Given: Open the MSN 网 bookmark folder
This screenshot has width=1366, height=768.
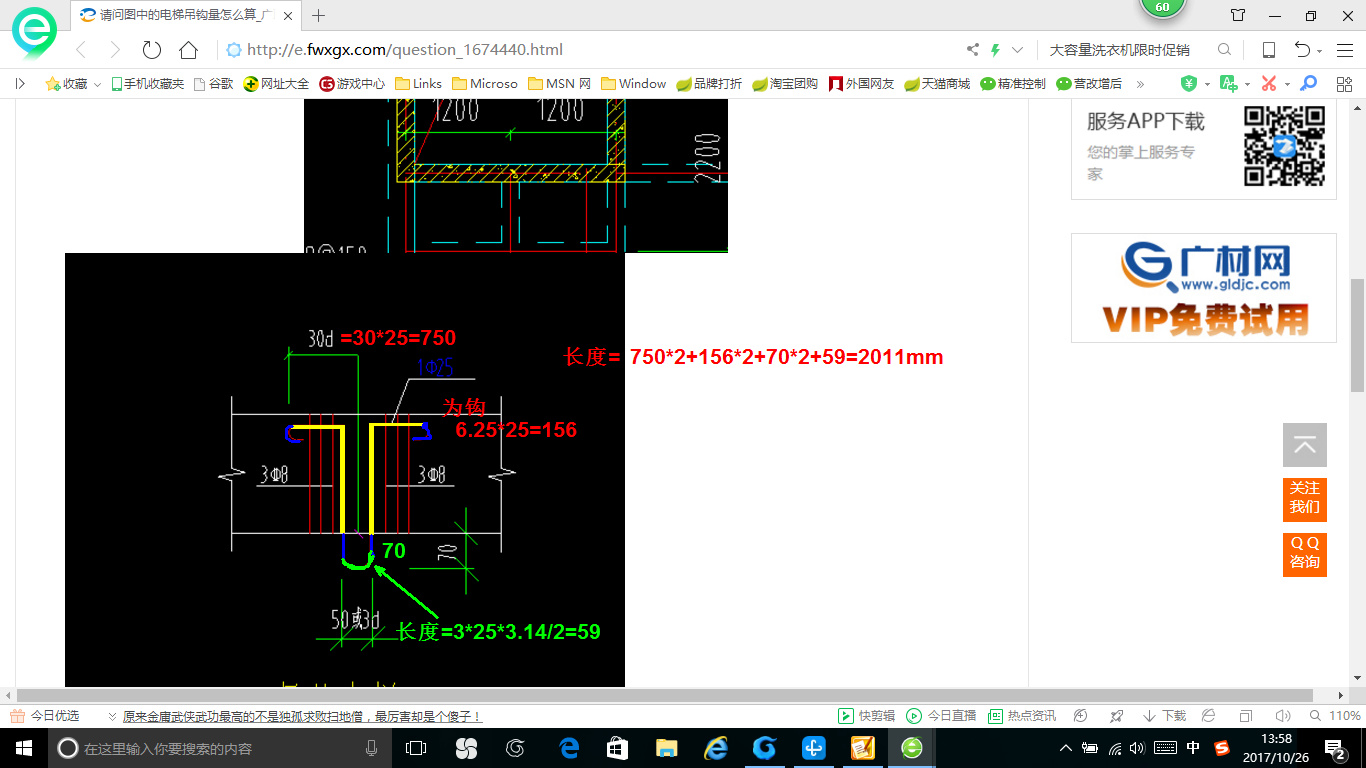Looking at the screenshot, I should [x=560, y=84].
